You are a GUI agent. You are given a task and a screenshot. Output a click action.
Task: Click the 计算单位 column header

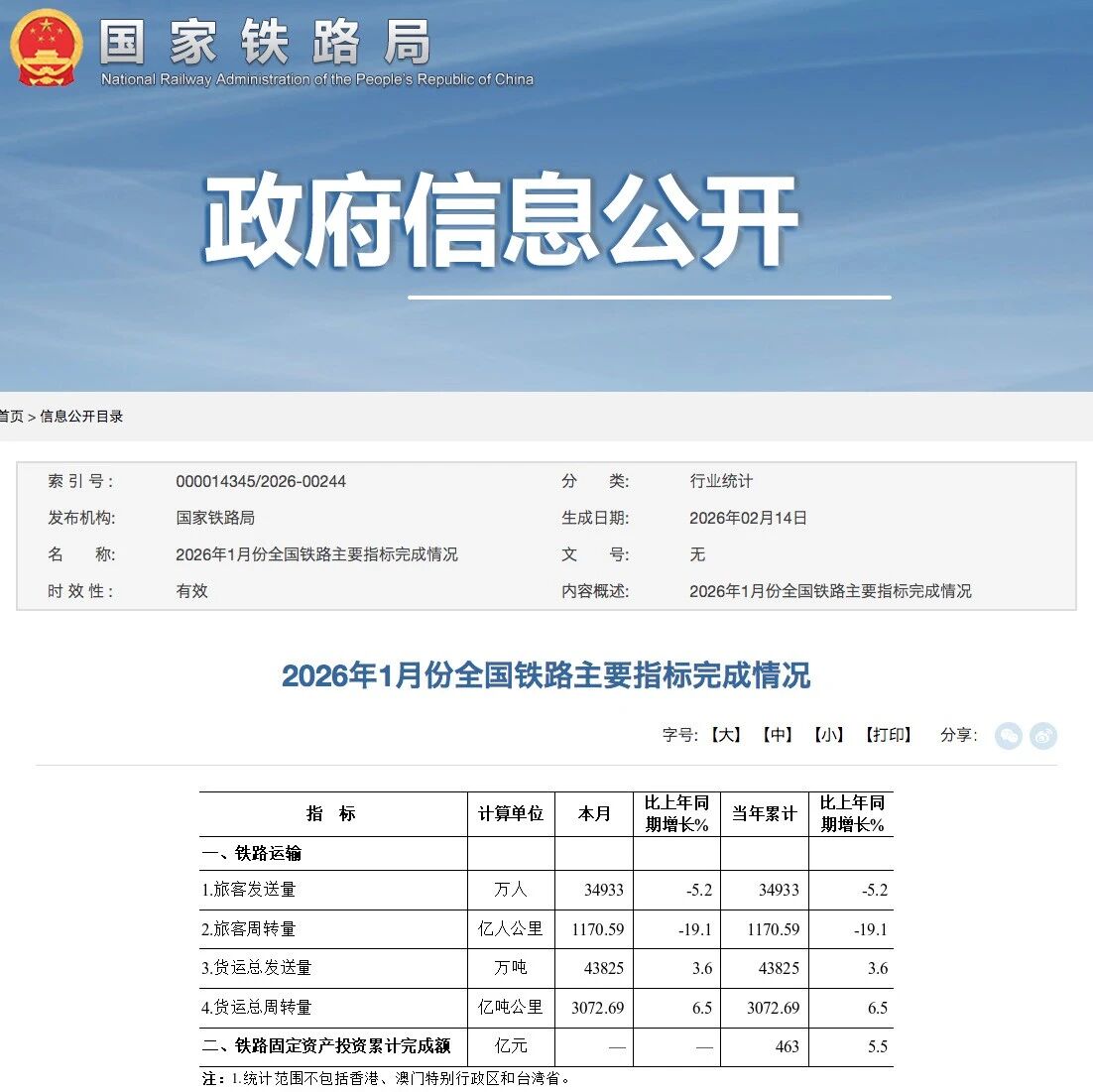tap(511, 814)
